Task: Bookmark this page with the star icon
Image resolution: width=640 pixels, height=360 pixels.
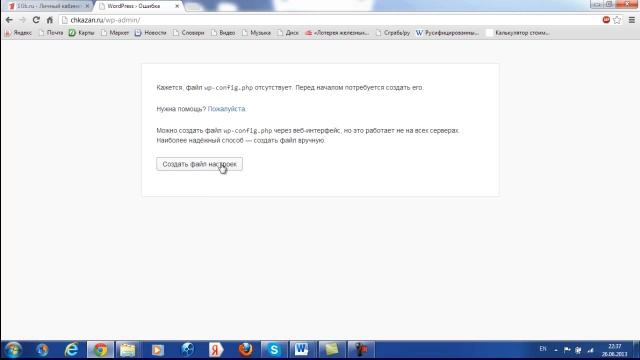Action: pos(617,20)
